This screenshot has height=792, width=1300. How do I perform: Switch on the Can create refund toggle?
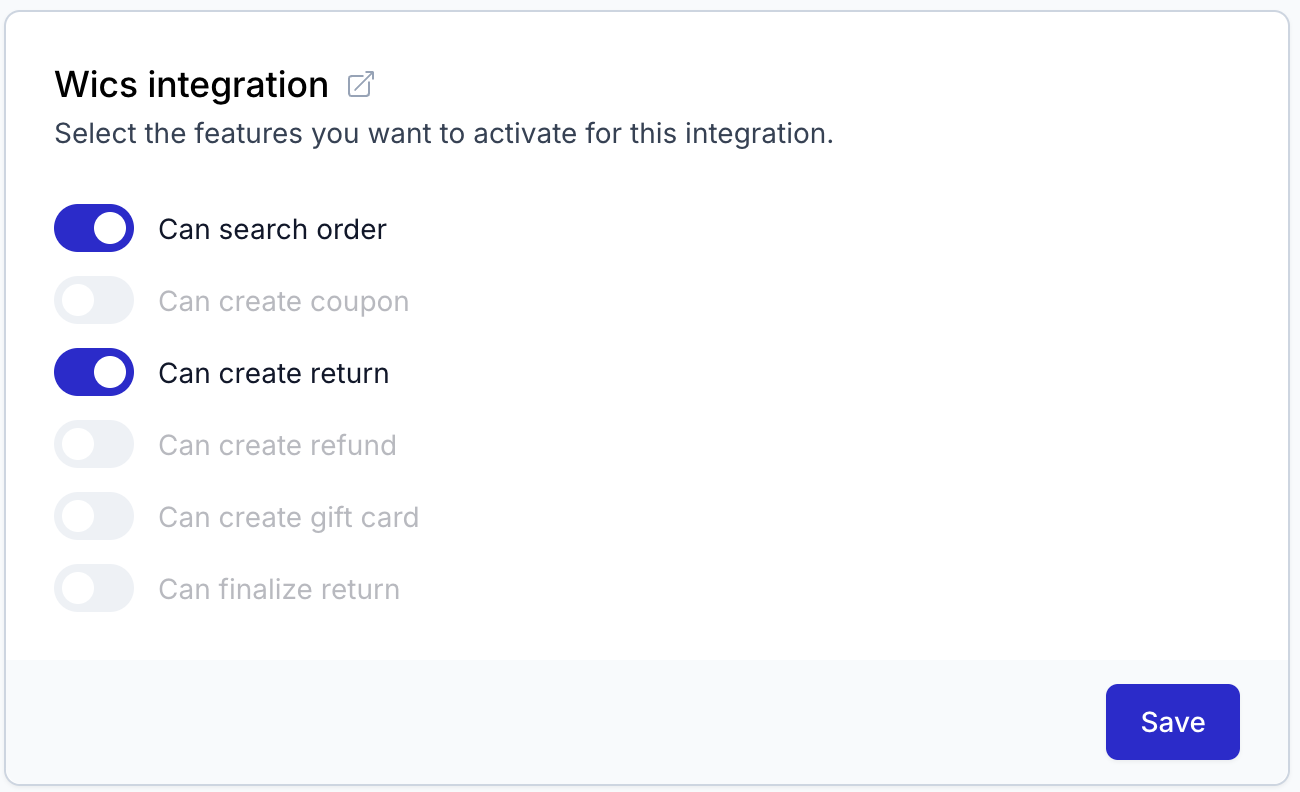tap(94, 445)
